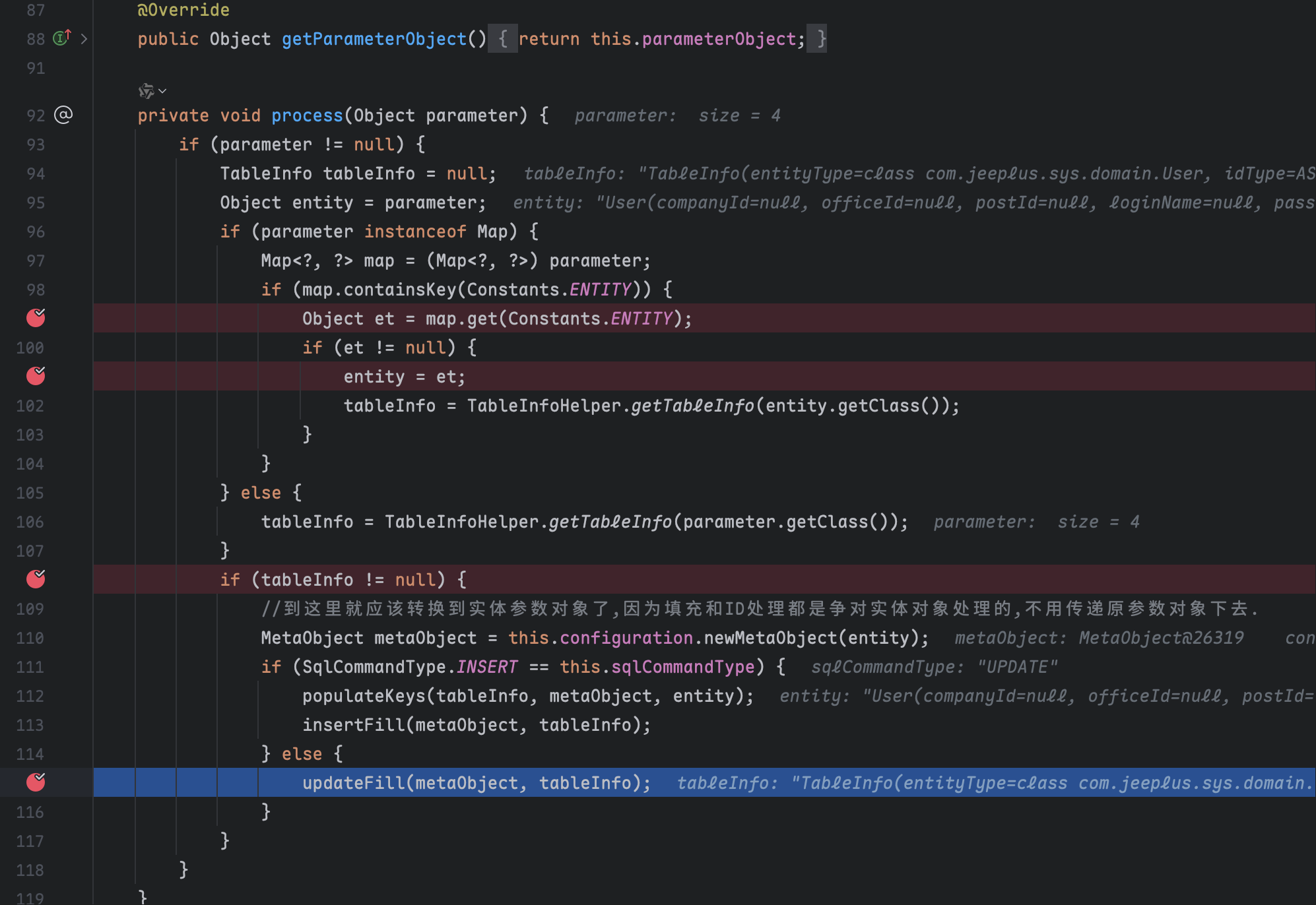This screenshot has height=905, width=1316.
Task: Click the breakpoint icon on the updateFill line
Action: [36, 783]
